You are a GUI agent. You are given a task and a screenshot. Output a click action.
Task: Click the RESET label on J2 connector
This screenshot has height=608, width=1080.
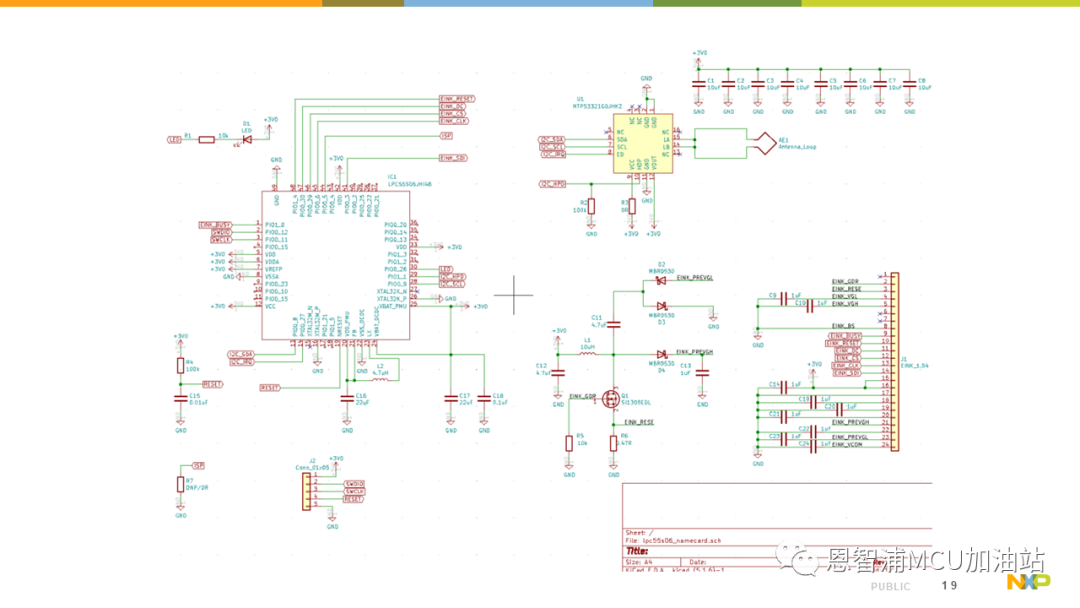pos(353,499)
